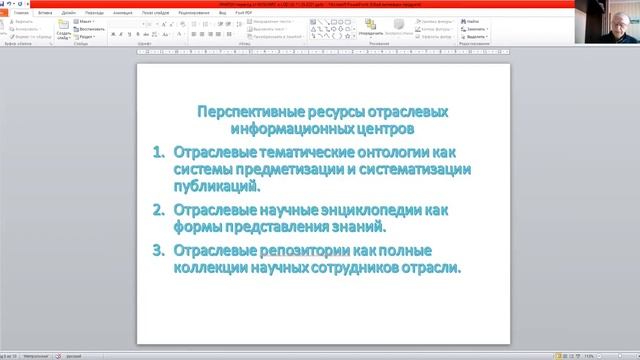The height and width of the screenshot is (360, 640).
Task: Click the Упорядочить arrange button
Action: pos(371,27)
